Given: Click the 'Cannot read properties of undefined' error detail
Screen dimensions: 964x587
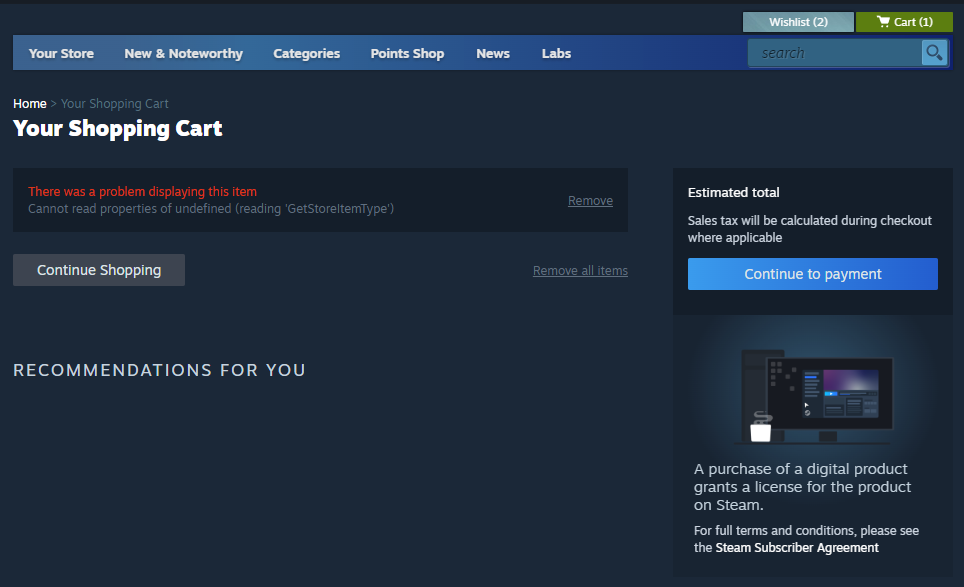Looking at the screenshot, I should point(211,209).
